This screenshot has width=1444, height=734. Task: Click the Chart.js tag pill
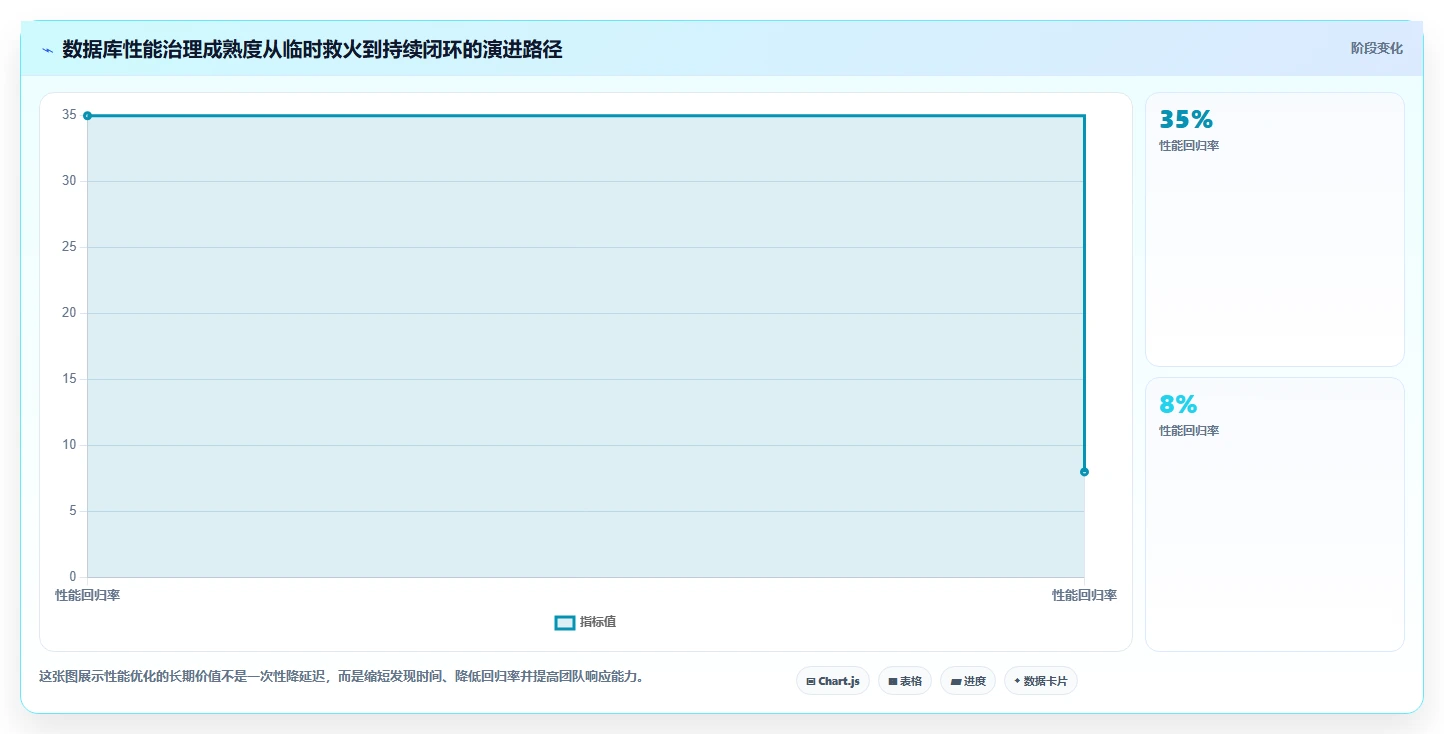click(833, 681)
